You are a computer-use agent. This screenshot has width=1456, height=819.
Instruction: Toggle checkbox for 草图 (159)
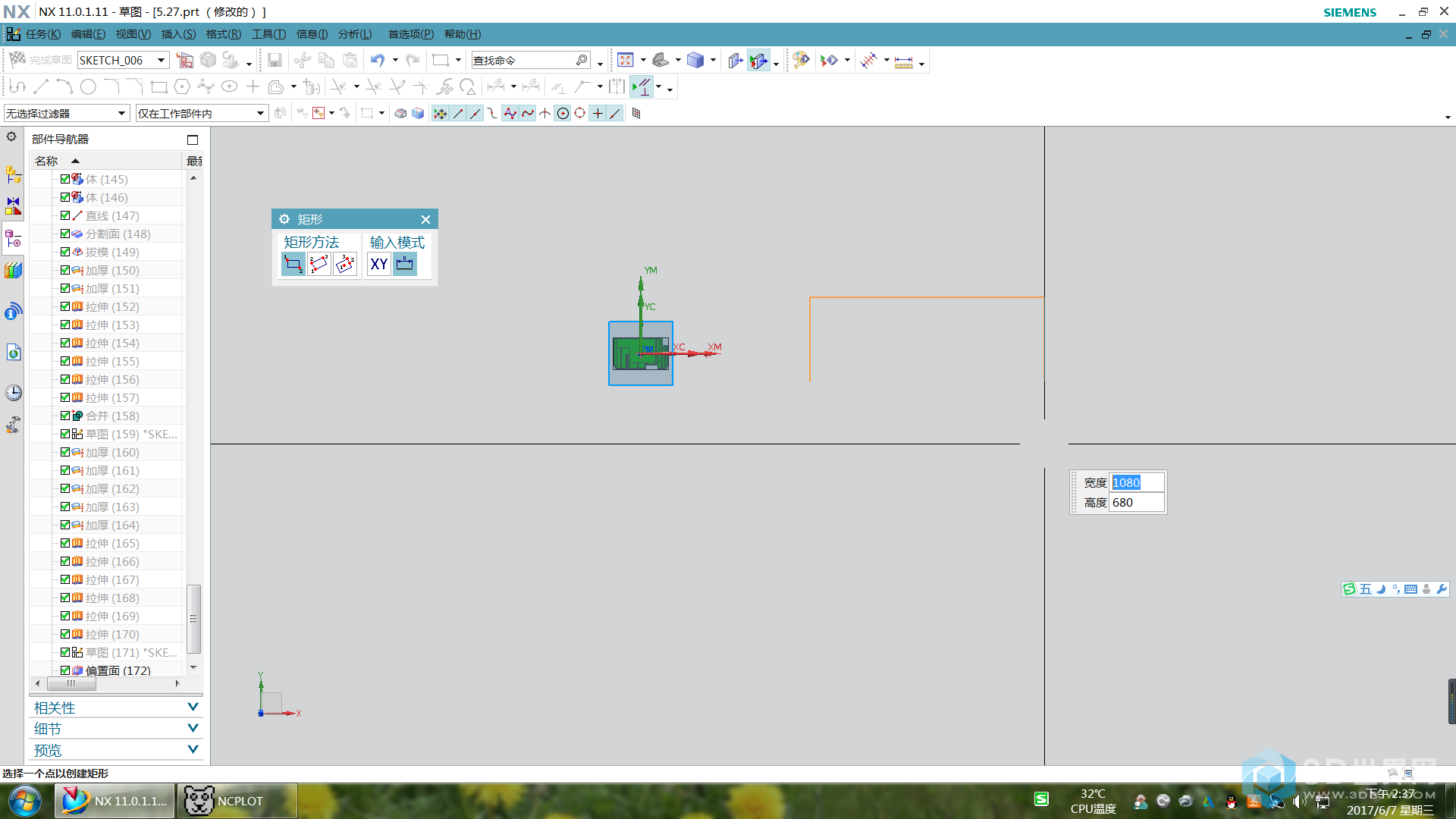(65, 434)
